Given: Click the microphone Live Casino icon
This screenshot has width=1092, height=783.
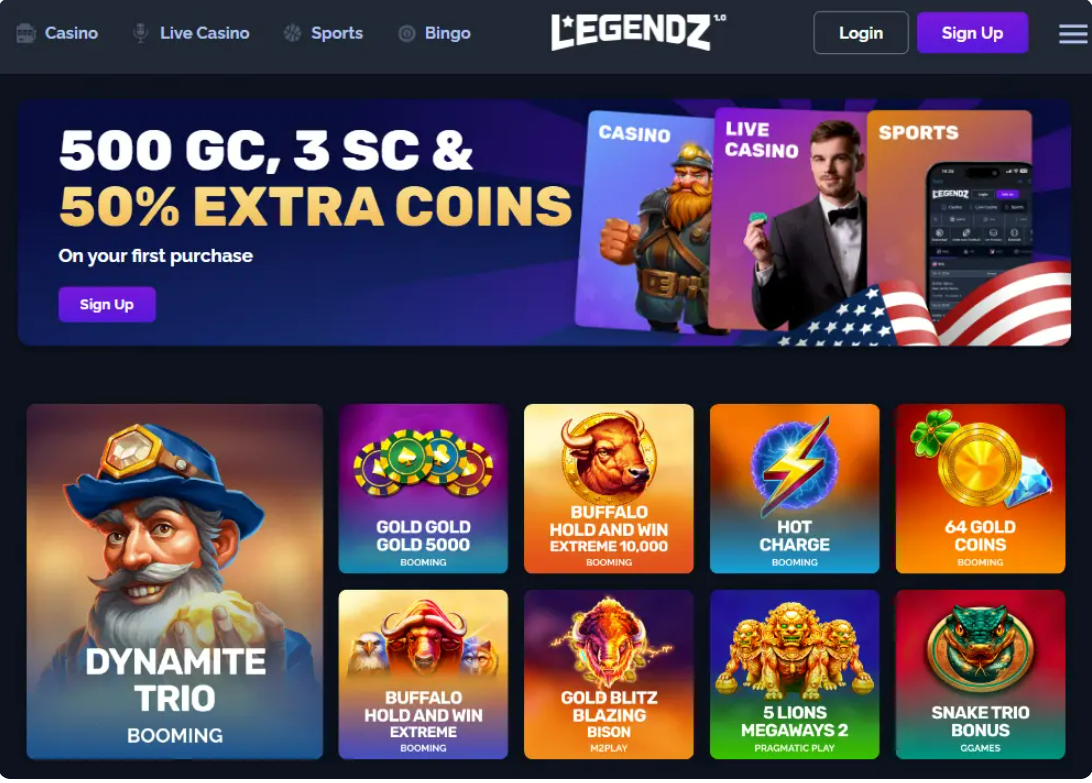Looking at the screenshot, I should (140, 33).
